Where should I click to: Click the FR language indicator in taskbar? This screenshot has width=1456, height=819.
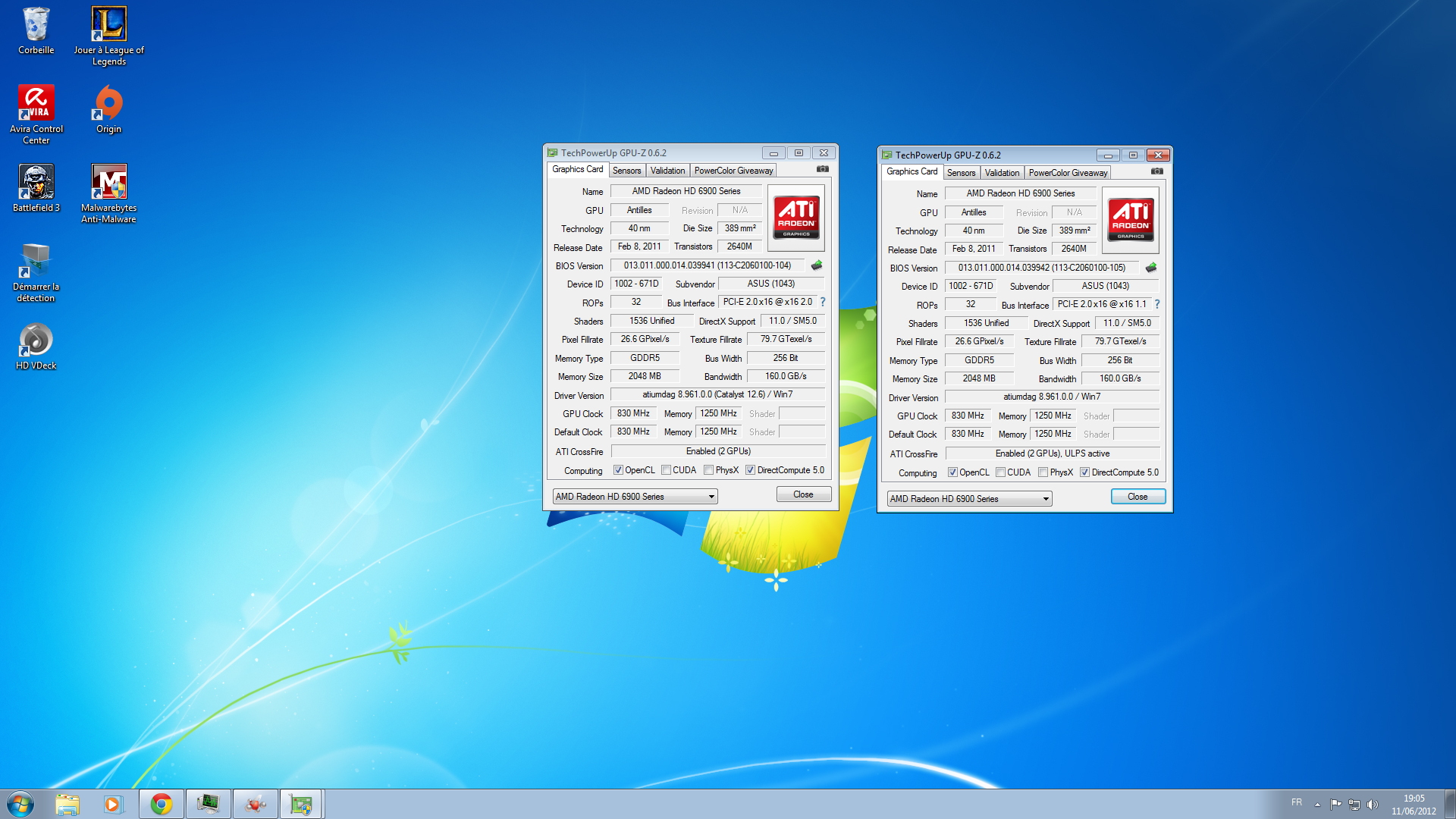coord(1297,802)
